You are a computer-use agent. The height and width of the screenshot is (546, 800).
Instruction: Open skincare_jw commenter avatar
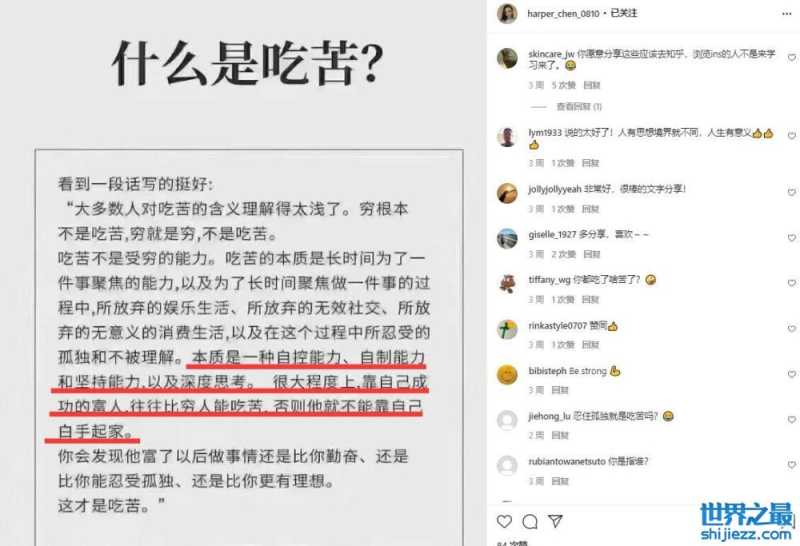(507, 58)
